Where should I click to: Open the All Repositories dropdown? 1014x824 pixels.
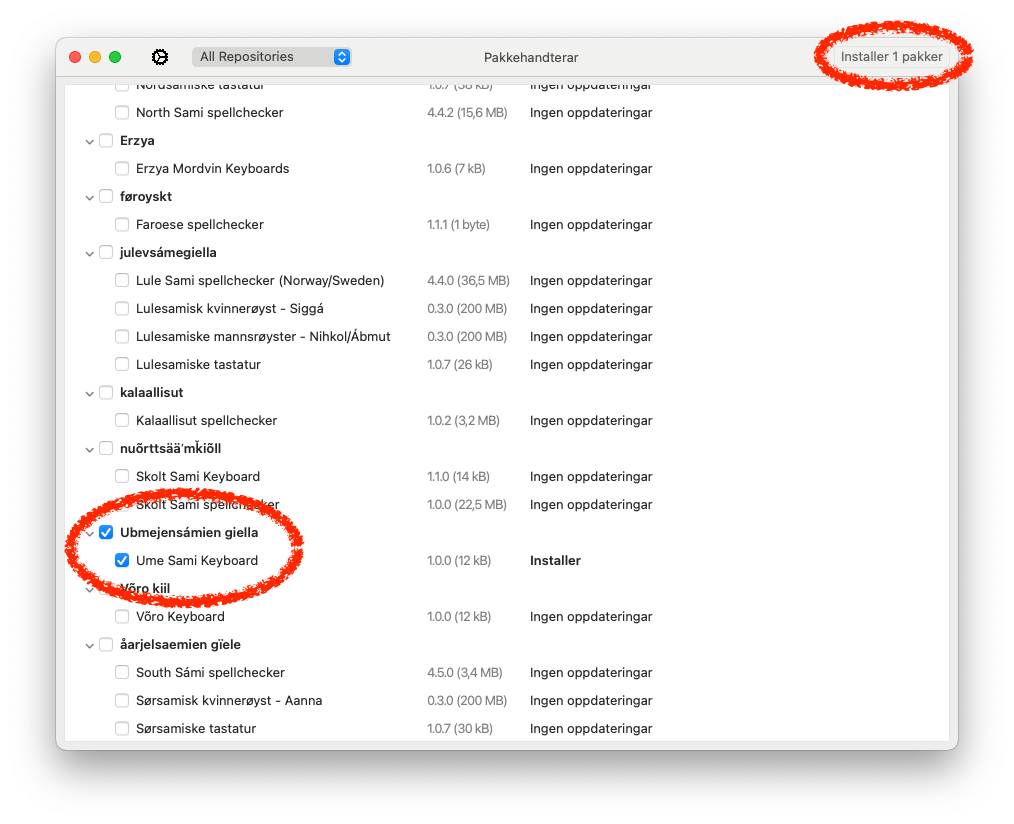tap(272, 57)
